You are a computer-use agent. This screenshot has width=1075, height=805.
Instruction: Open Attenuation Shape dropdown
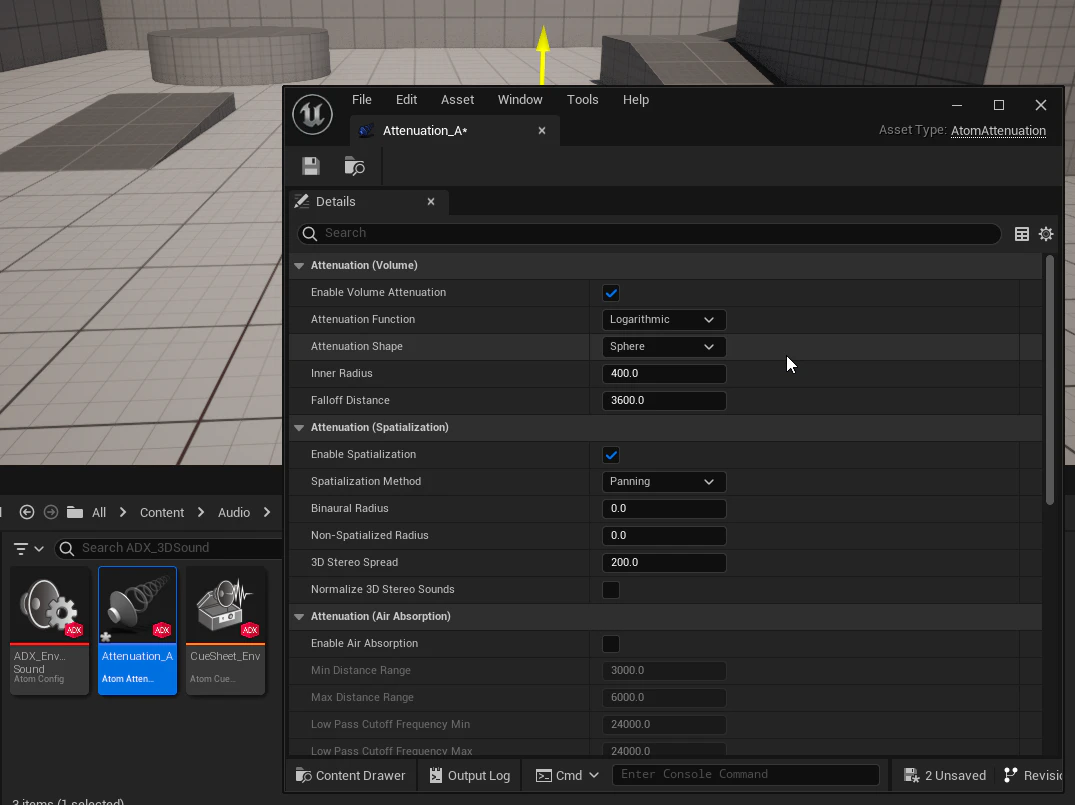pos(664,346)
